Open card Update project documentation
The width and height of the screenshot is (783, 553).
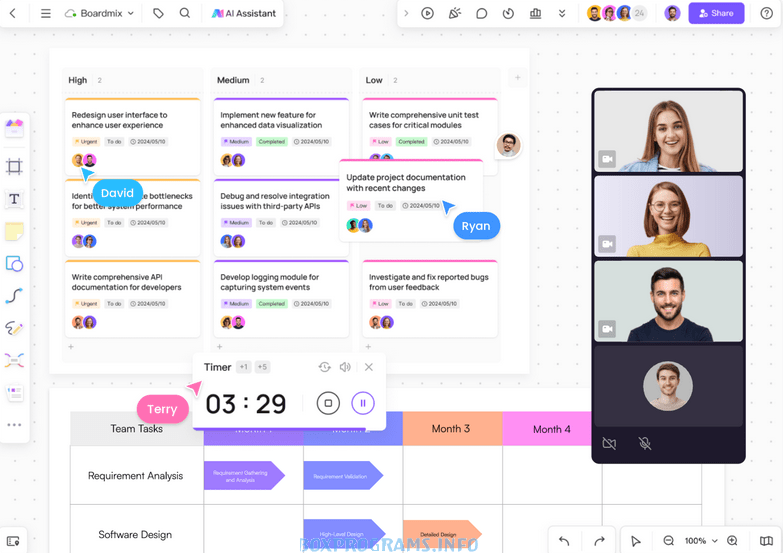411,201
